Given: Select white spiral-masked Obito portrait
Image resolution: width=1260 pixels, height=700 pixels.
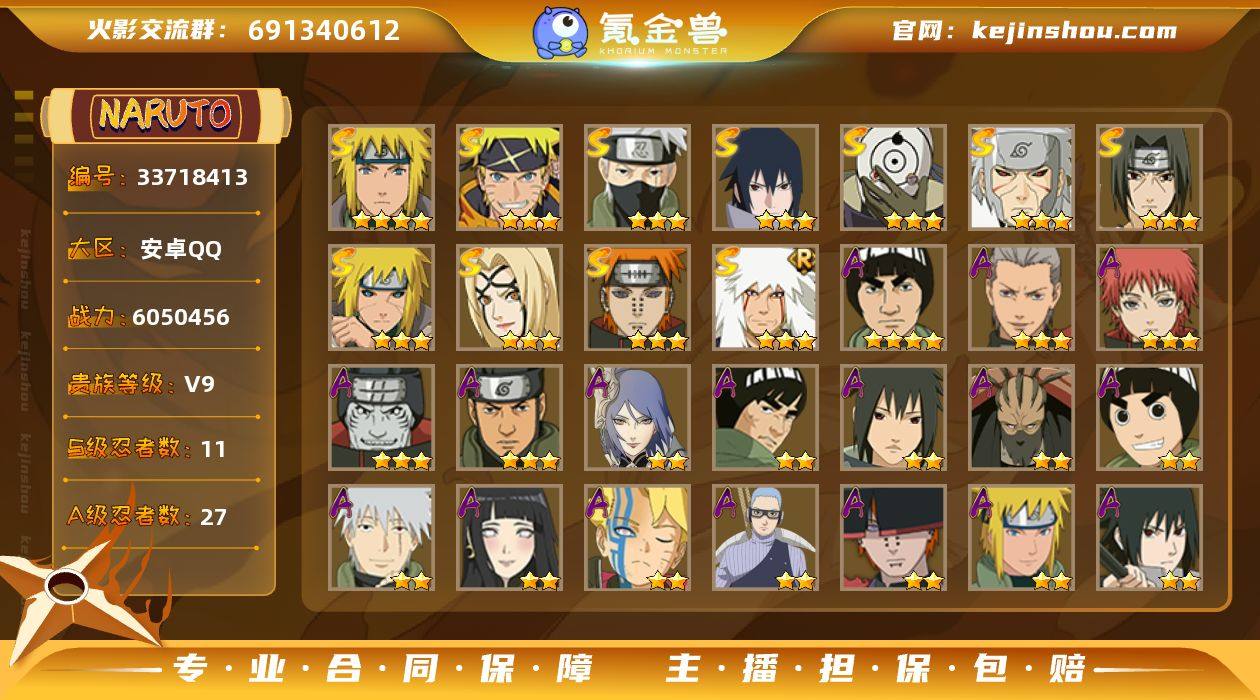Looking at the screenshot, I should (893, 177).
